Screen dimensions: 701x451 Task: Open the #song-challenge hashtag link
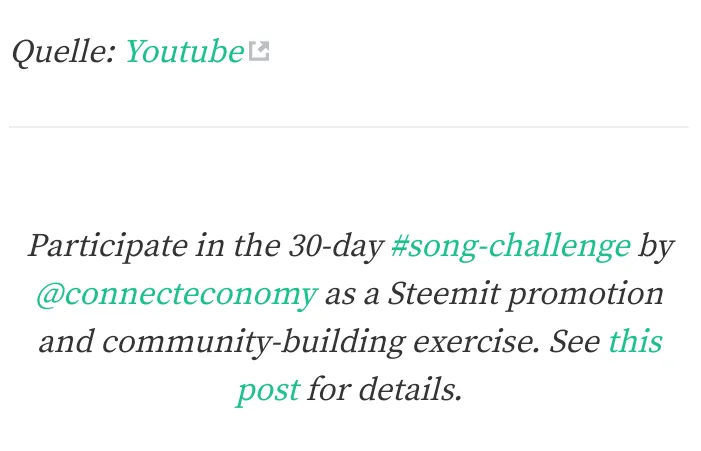511,246
